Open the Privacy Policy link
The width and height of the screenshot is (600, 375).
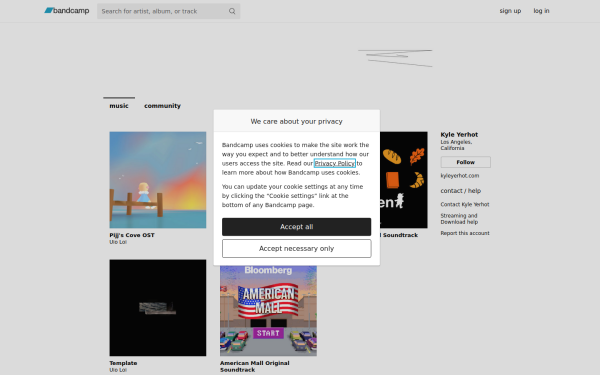(335, 163)
